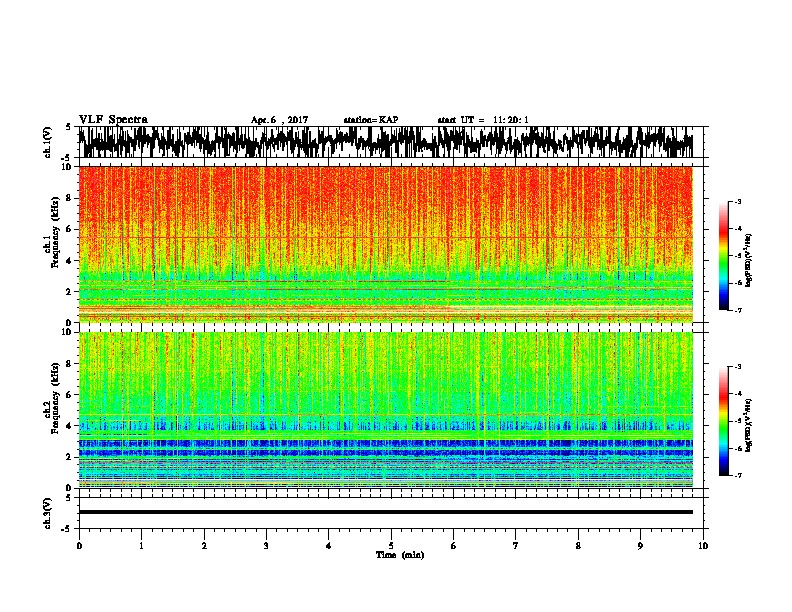
Task: Click the "ch.2 Frequency (kHz)" axis label
Action: (x=51, y=398)
